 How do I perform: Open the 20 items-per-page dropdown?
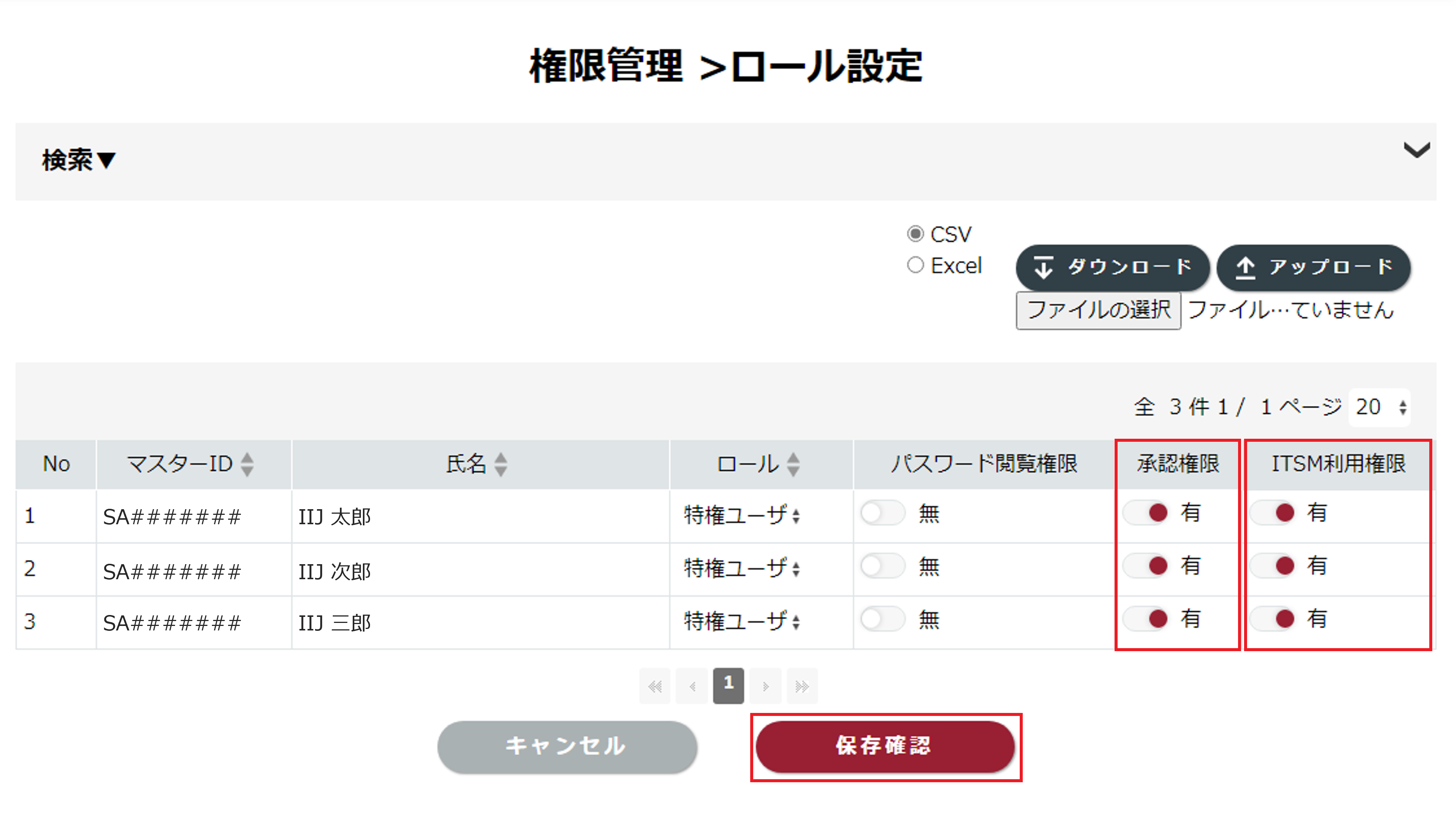pos(1380,407)
